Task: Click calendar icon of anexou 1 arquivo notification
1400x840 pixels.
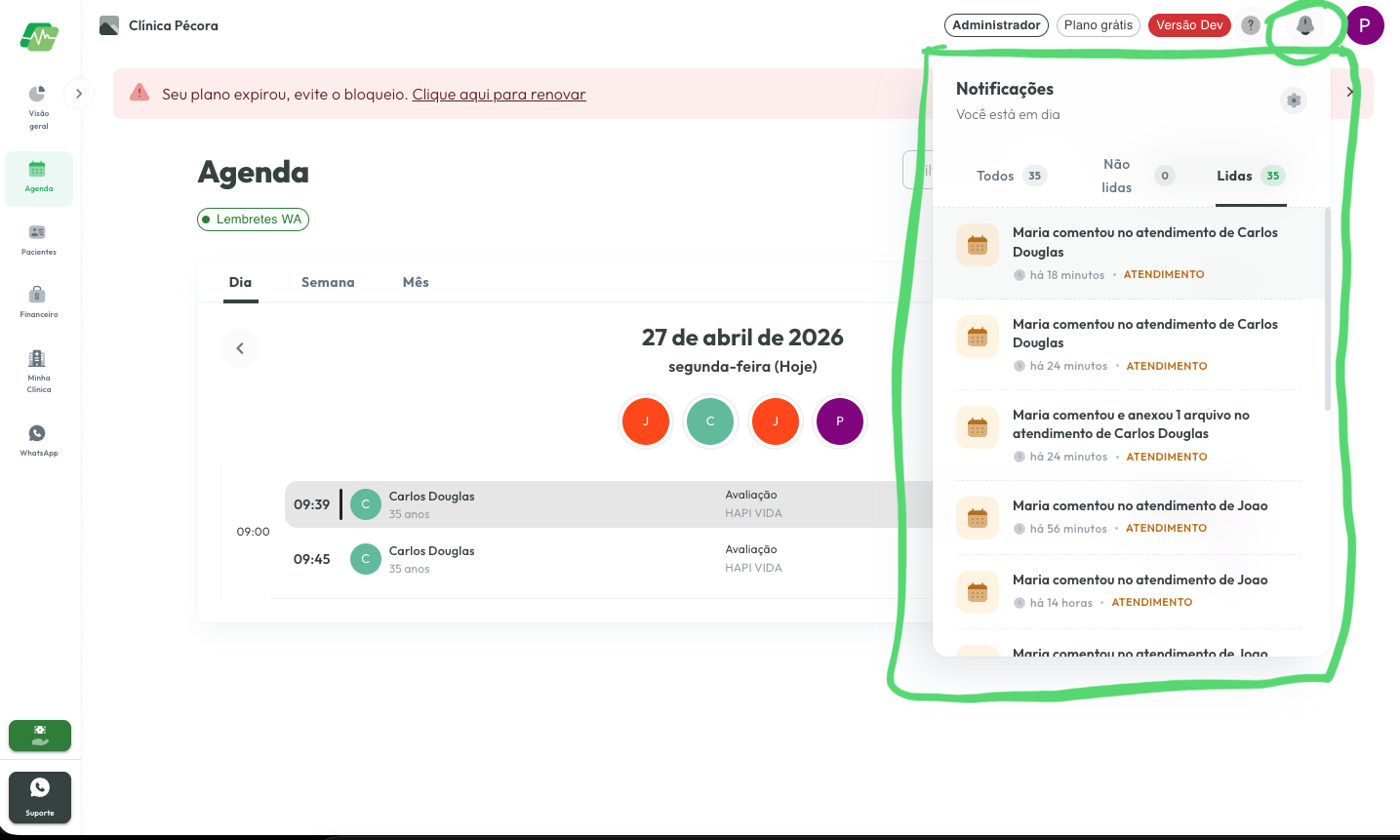Action: click(x=978, y=427)
